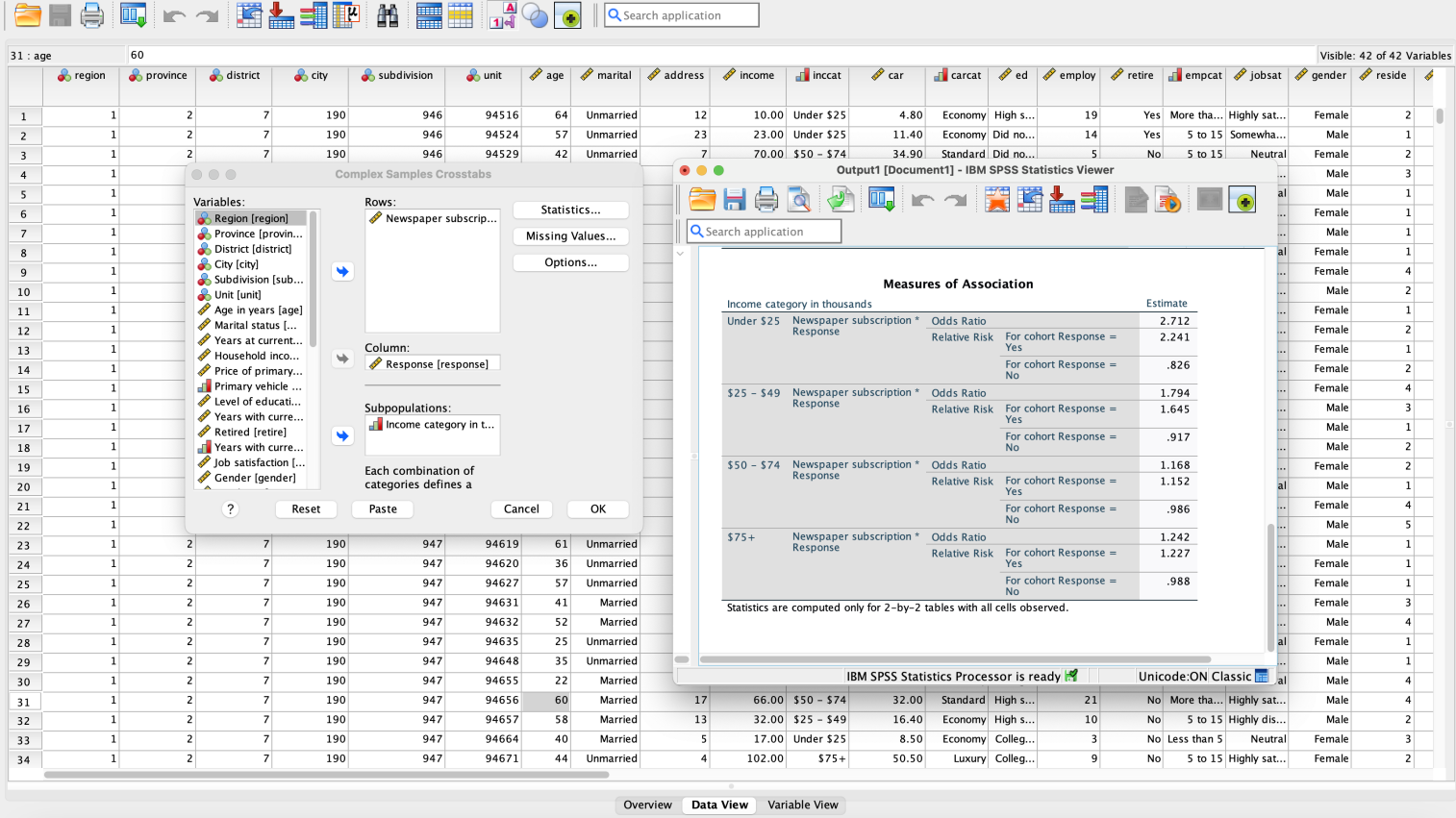
Task: Click the Crosstabs dialog help question mark
Action: pyautogui.click(x=230, y=509)
